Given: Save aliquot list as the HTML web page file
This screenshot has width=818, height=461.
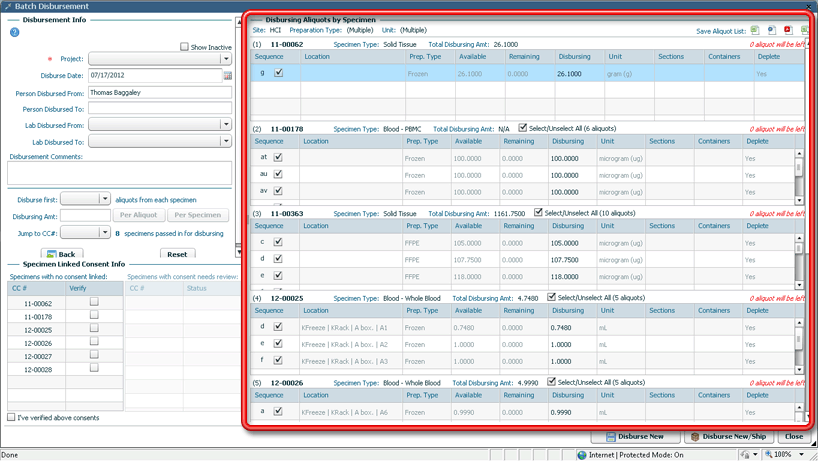Looking at the screenshot, I should click(772, 30).
